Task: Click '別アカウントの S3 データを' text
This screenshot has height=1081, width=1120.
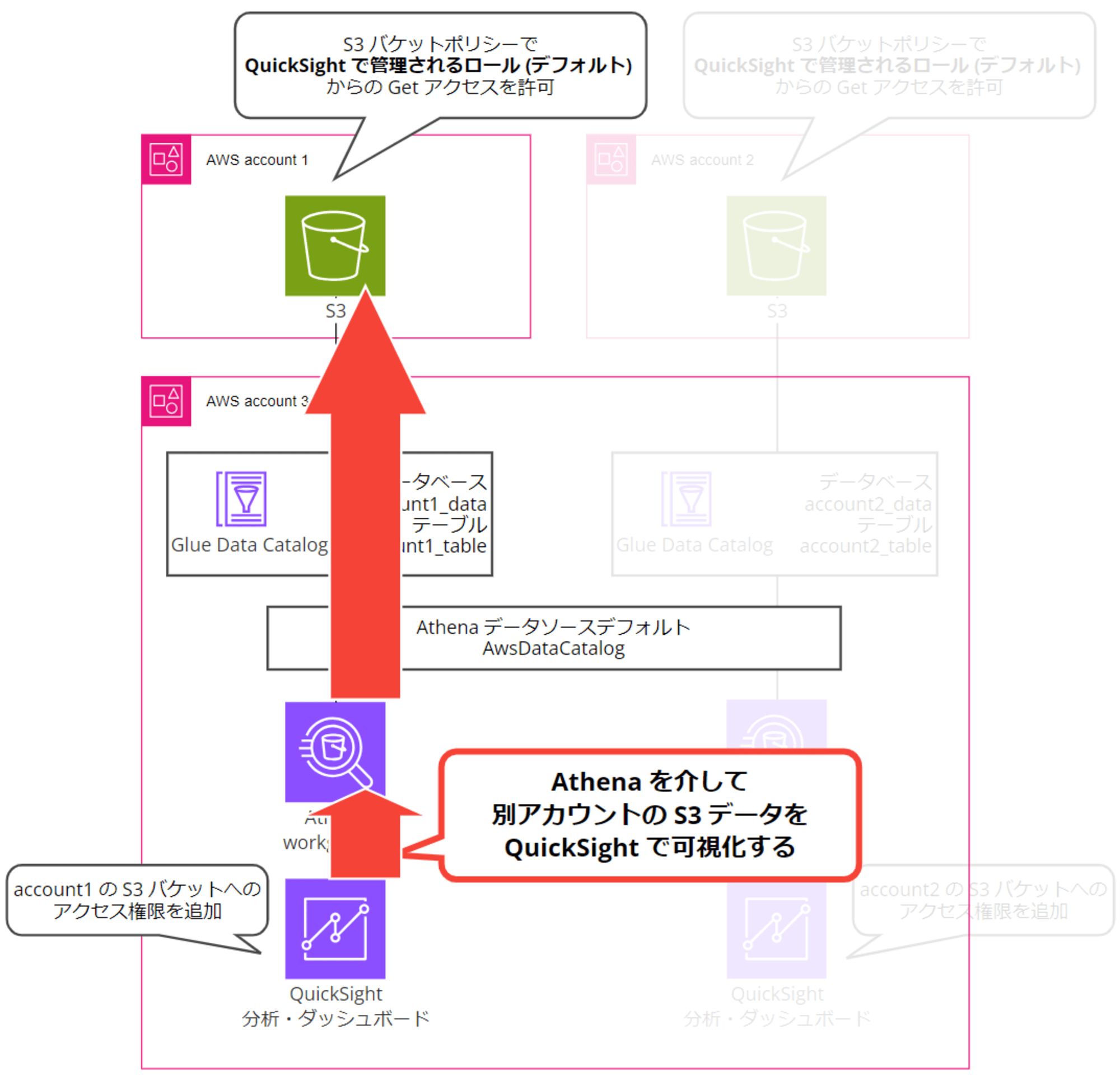Action: 649,815
